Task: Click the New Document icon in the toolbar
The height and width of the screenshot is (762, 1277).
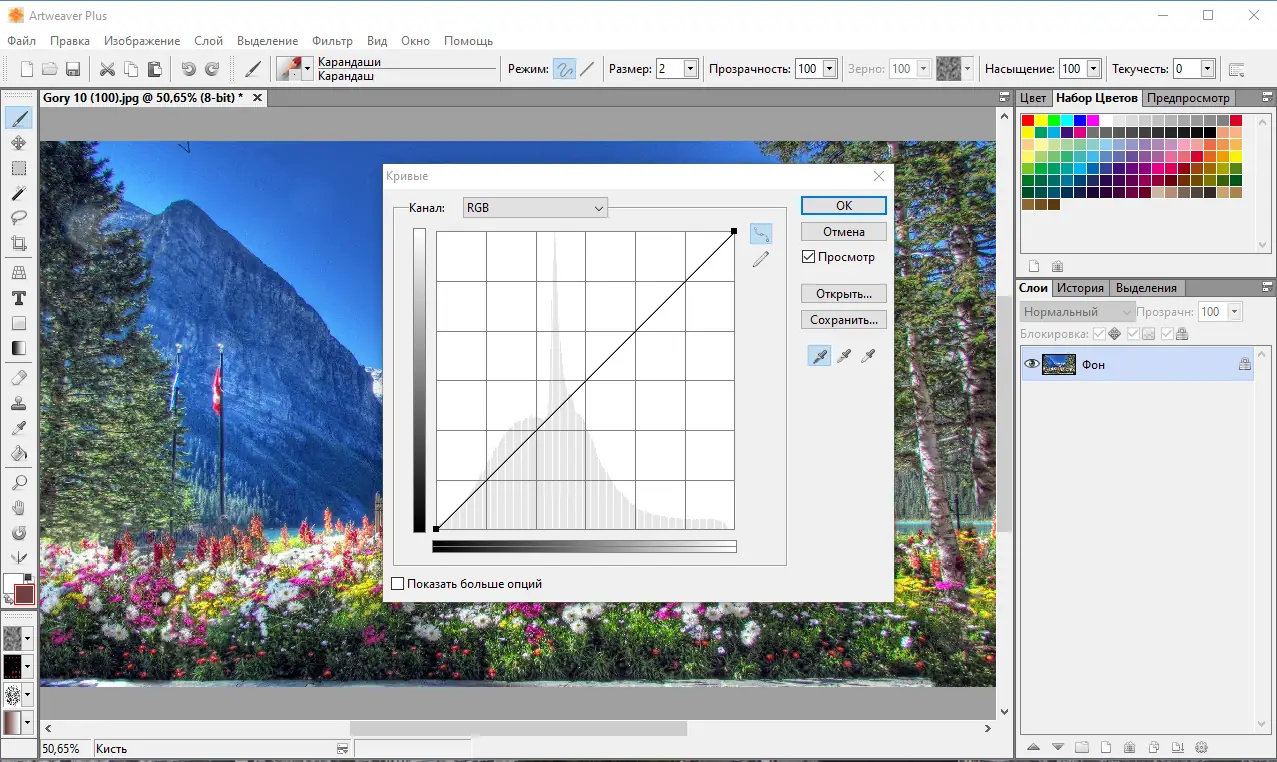Action: point(27,69)
